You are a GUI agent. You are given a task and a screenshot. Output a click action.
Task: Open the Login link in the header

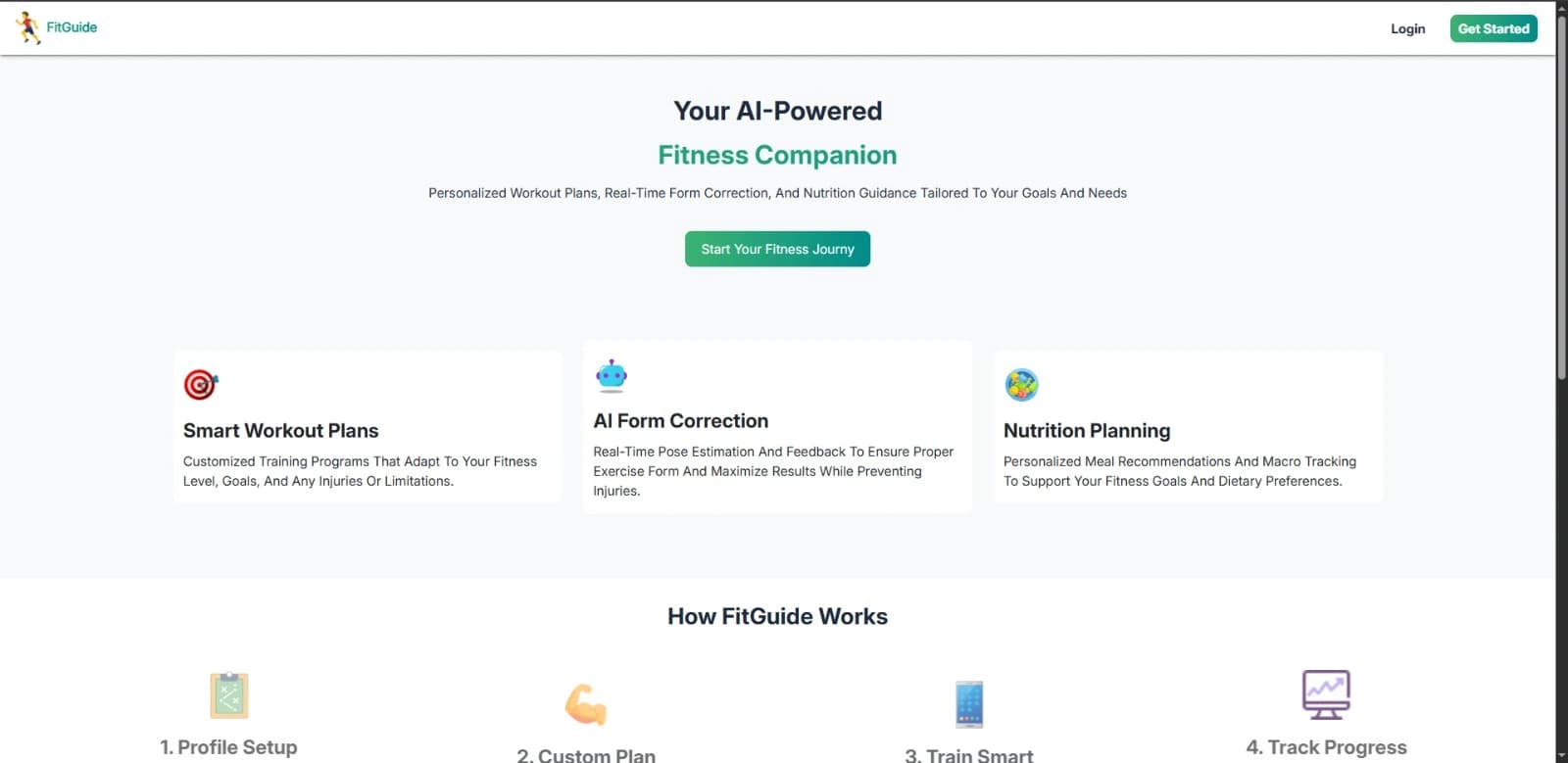click(1407, 28)
